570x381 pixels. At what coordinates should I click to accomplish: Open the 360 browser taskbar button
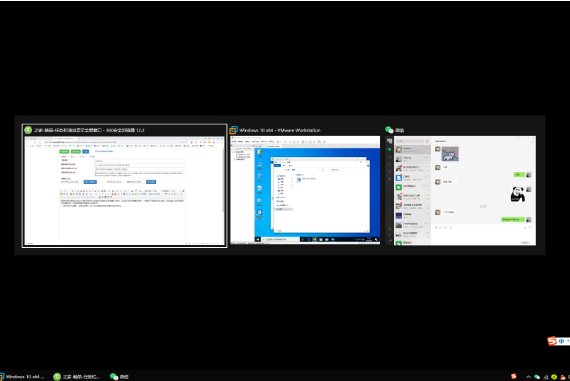pyautogui.click(x=77, y=377)
